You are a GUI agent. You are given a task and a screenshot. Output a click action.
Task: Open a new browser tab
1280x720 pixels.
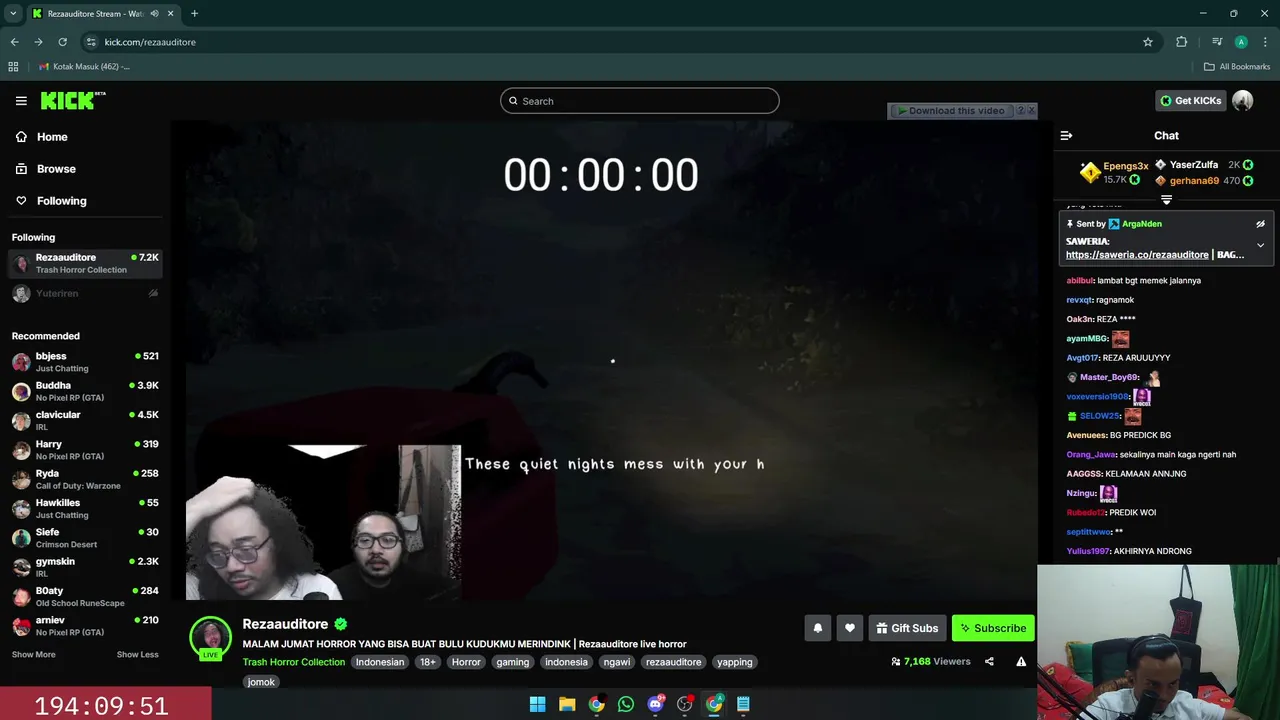point(194,13)
